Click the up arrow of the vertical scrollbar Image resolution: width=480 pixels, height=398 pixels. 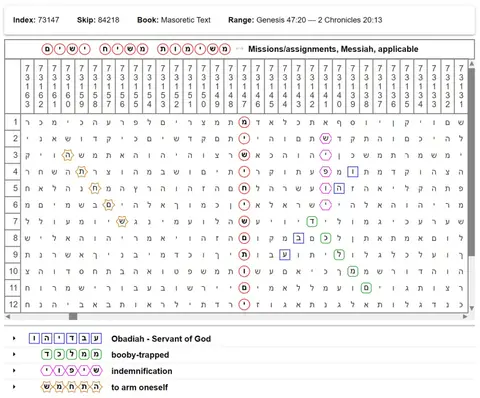point(471,63)
